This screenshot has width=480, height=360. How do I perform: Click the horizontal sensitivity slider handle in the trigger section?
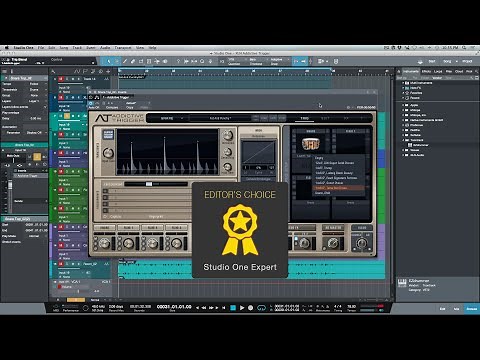pos(149,184)
